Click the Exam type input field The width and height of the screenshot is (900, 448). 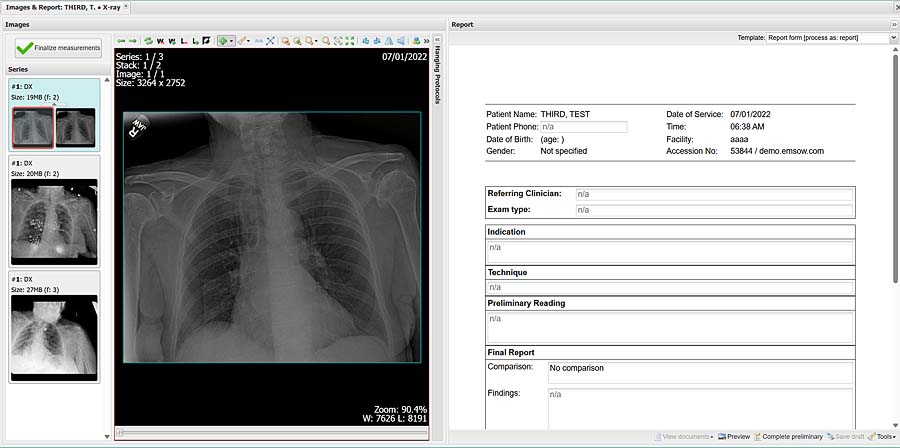click(x=714, y=210)
